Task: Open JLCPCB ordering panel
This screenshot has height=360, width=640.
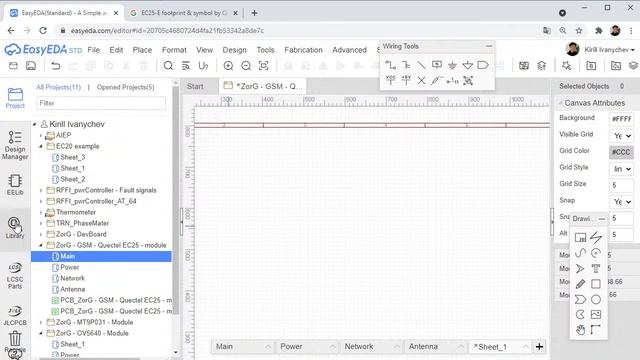Action: coord(15,316)
